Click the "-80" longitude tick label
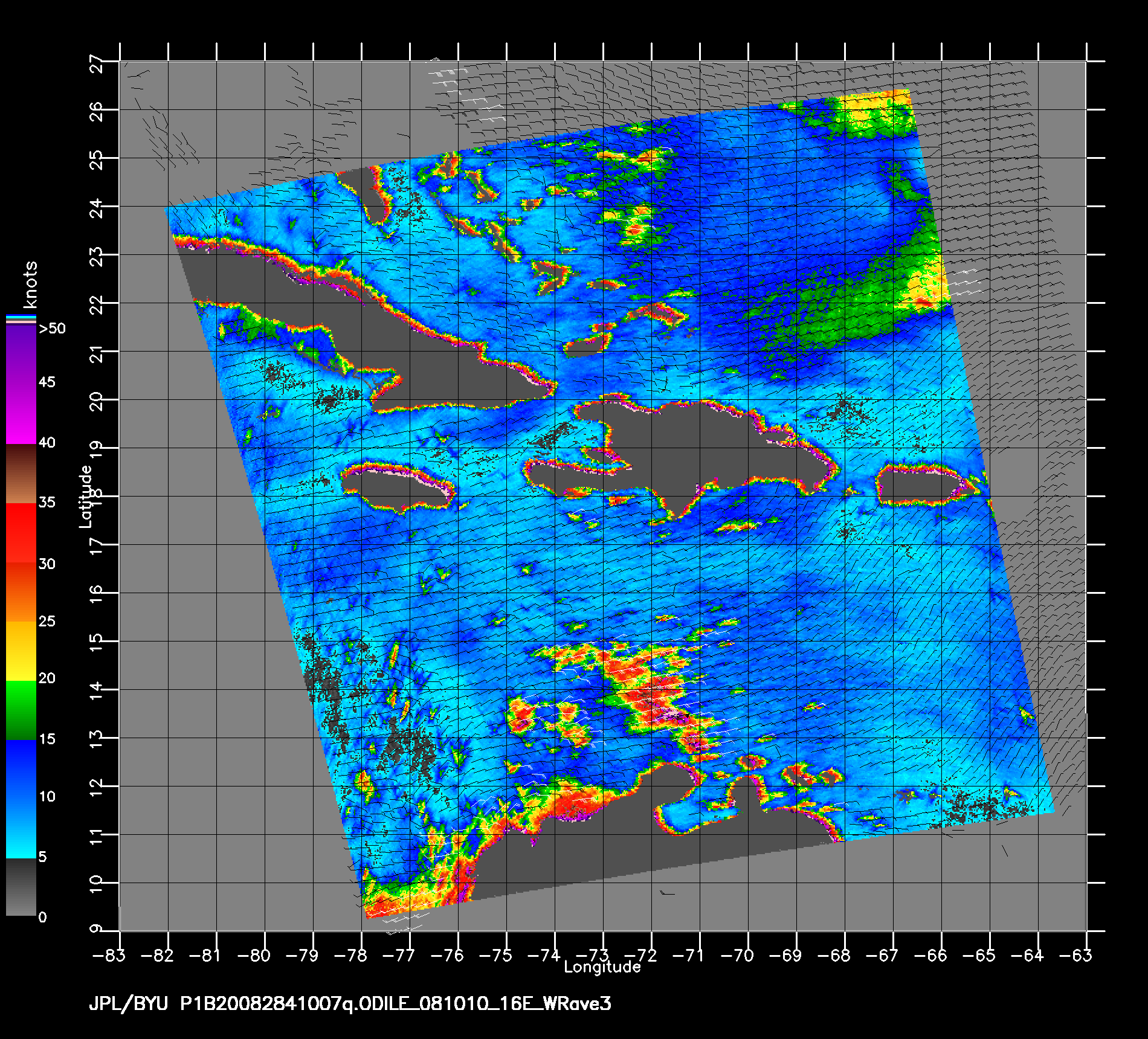Image resolution: width=1148 pixels, height=1039 pixels. click(x=253, y=955)
